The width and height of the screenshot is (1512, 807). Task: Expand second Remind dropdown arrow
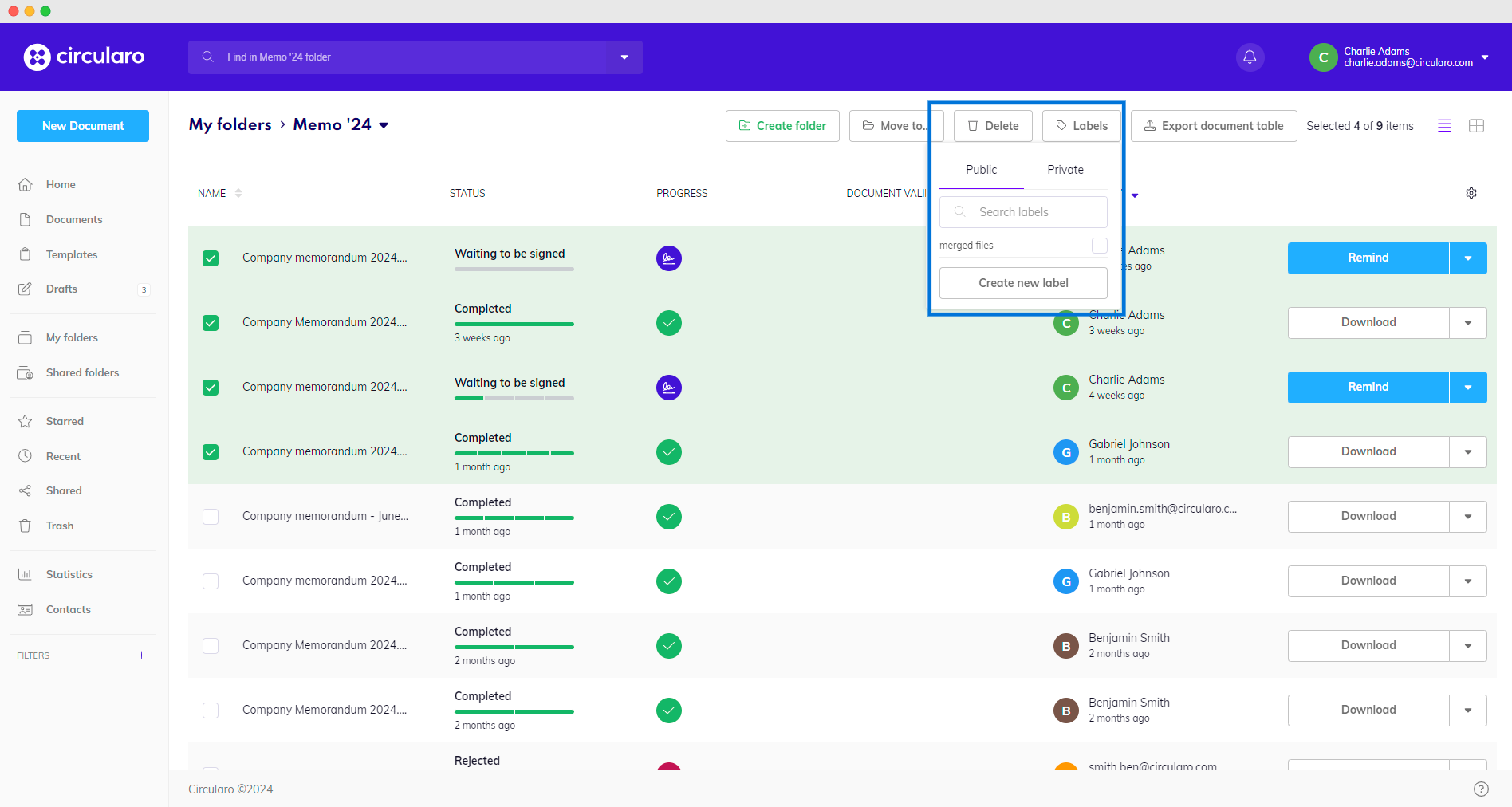1468,388
